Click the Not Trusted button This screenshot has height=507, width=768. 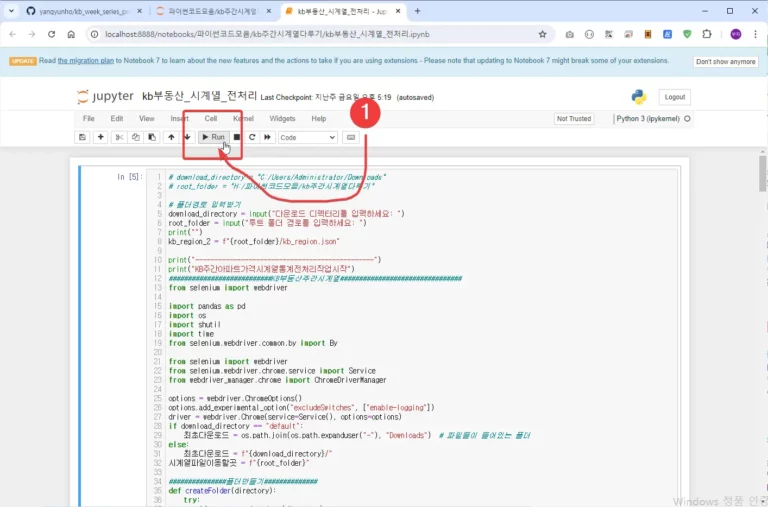574,119
